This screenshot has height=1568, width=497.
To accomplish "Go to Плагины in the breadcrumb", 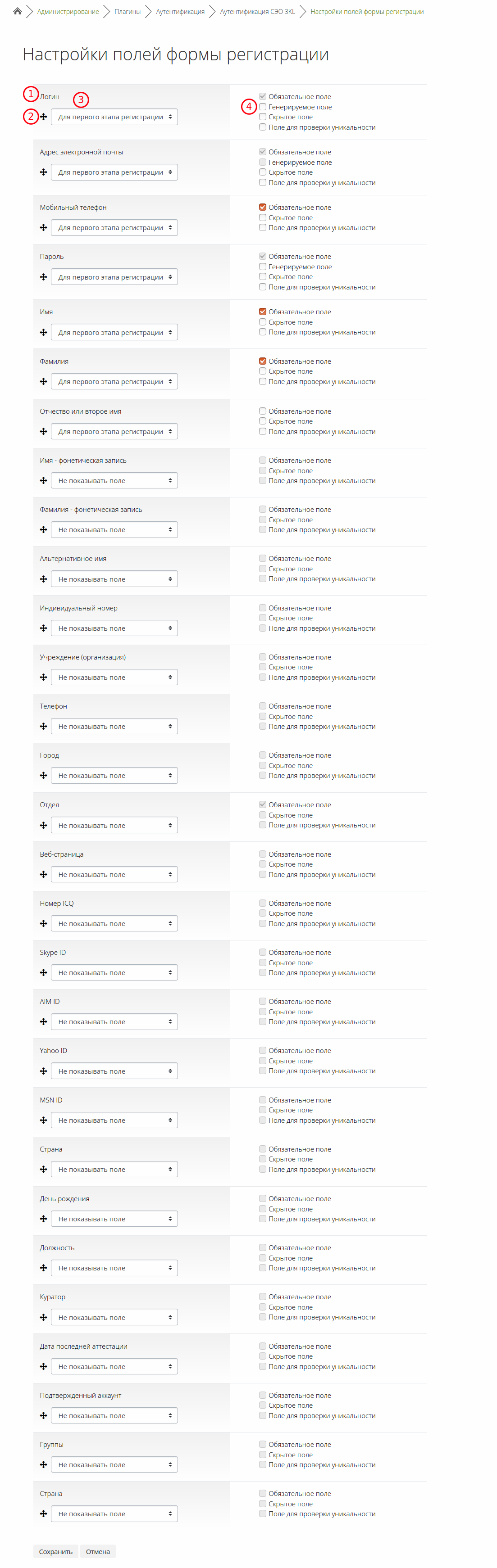I will (x=128, y=12).
